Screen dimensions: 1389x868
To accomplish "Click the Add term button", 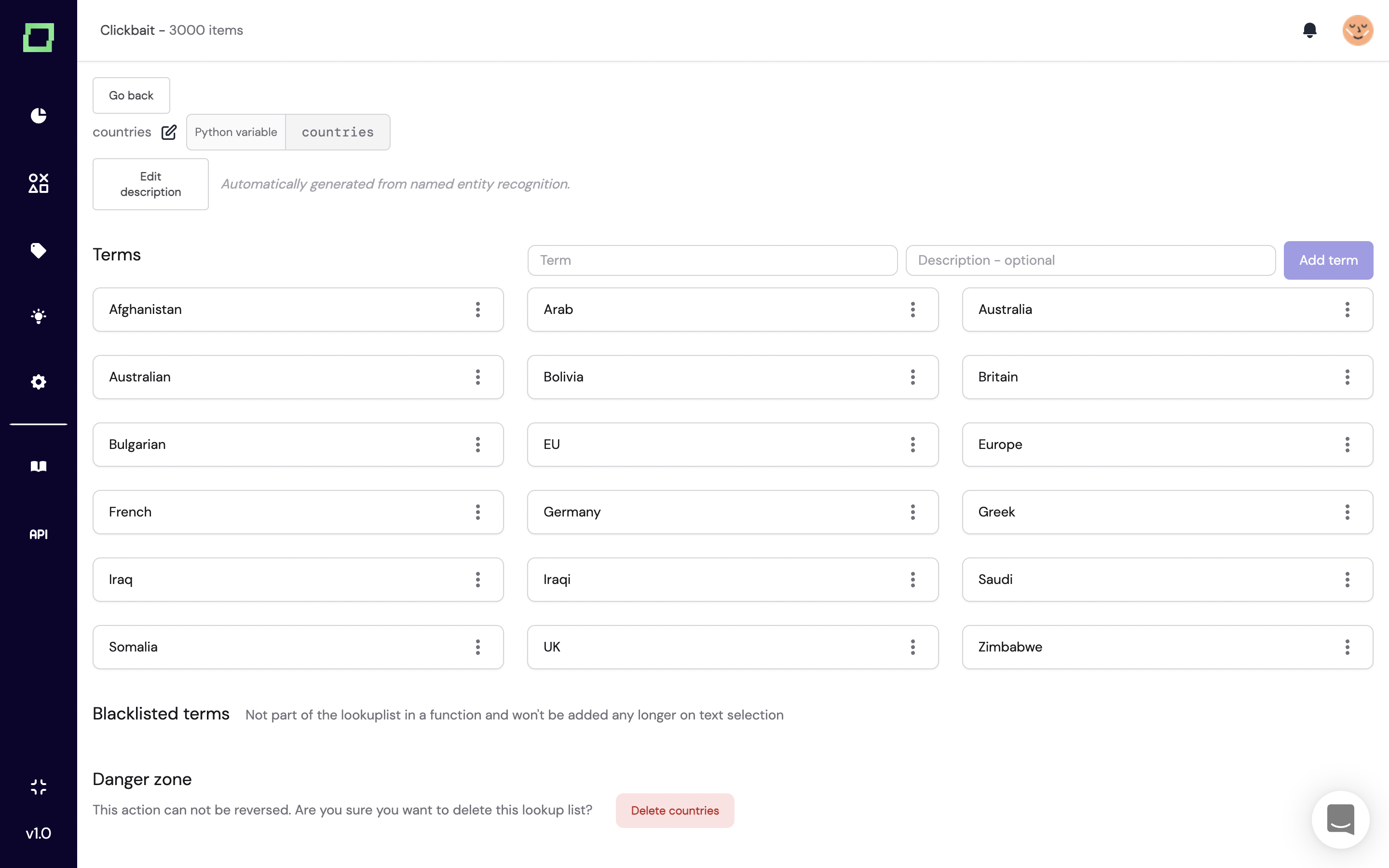I will click(x=1328, y=260).
